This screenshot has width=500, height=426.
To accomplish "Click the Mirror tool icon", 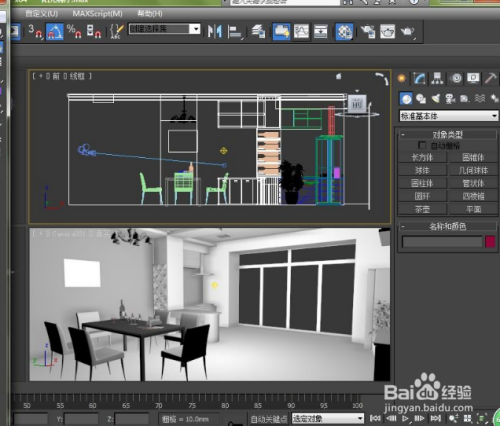I will (x=215, y=32).
